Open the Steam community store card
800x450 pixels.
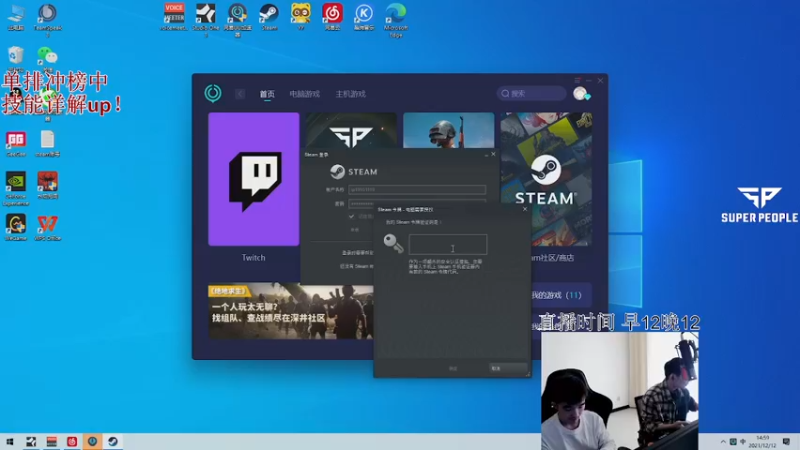[546, 179]
